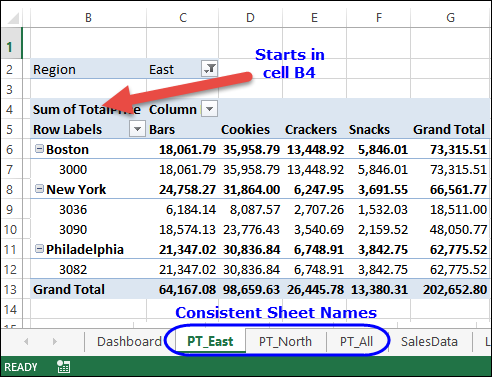Image resolution: width=492 pixels, height=377 pixels.
Task: Go to the SalesData sheet tab
Action: [429, 341]
